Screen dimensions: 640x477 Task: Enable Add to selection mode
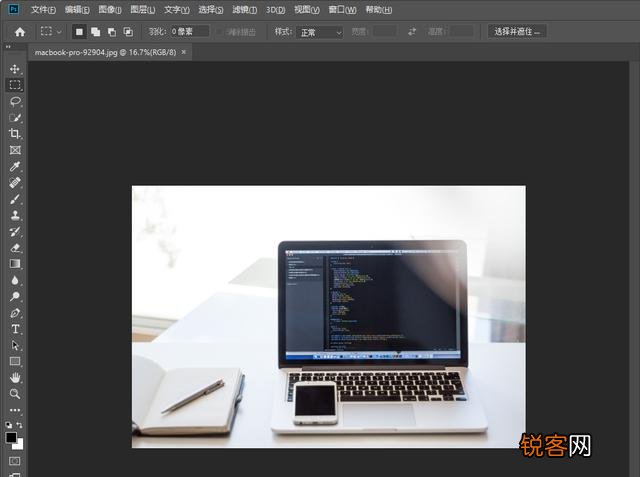(95, 32)
